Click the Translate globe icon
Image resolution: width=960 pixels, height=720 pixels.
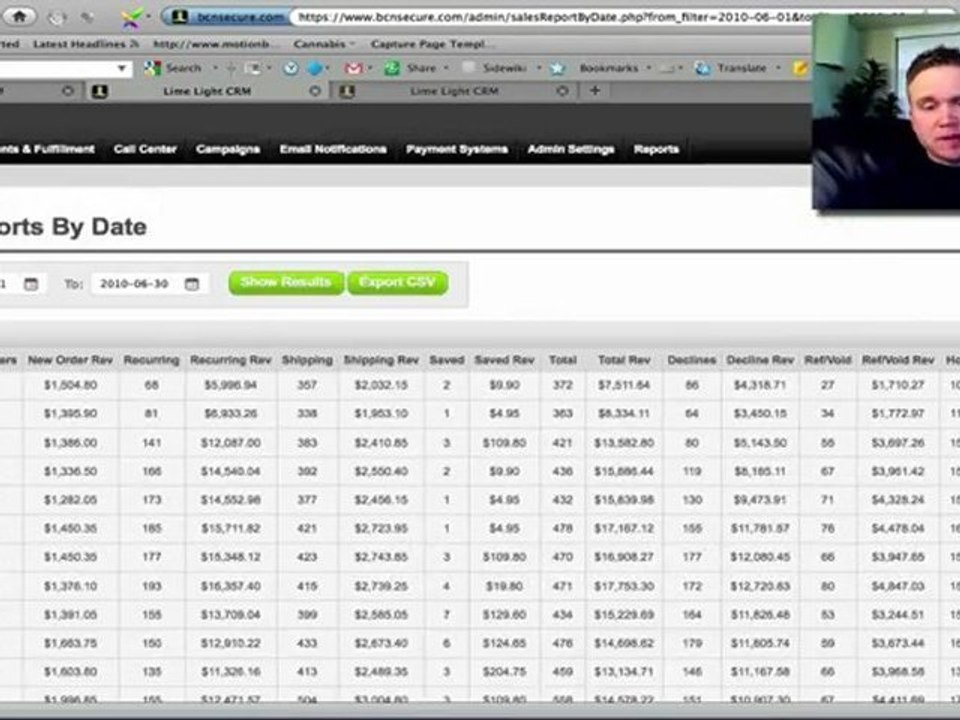(702, 68)
